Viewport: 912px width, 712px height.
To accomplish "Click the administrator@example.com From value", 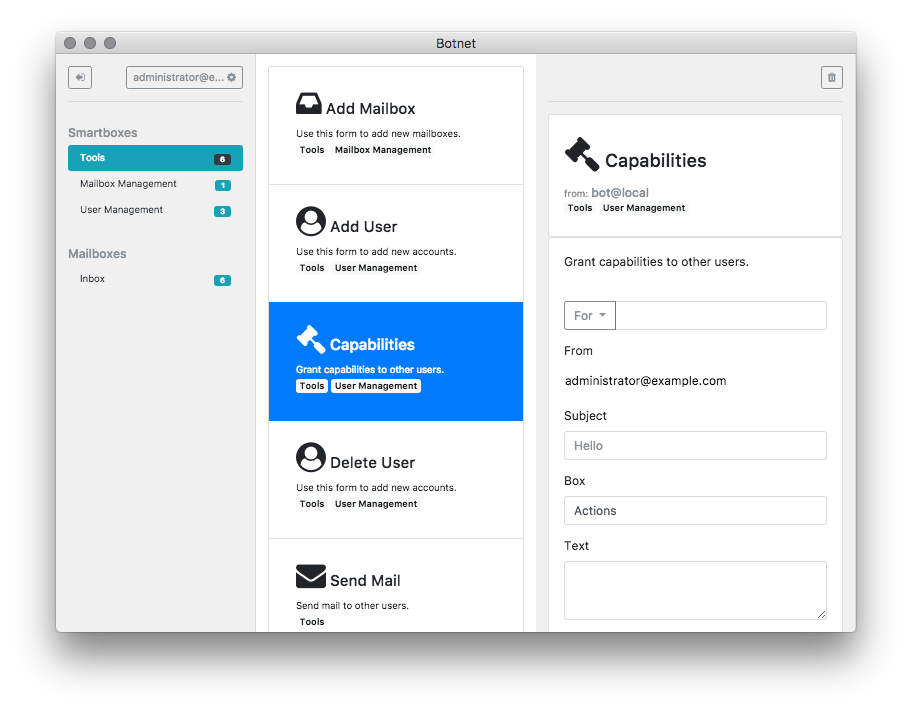I will click(x=646, y=381).
